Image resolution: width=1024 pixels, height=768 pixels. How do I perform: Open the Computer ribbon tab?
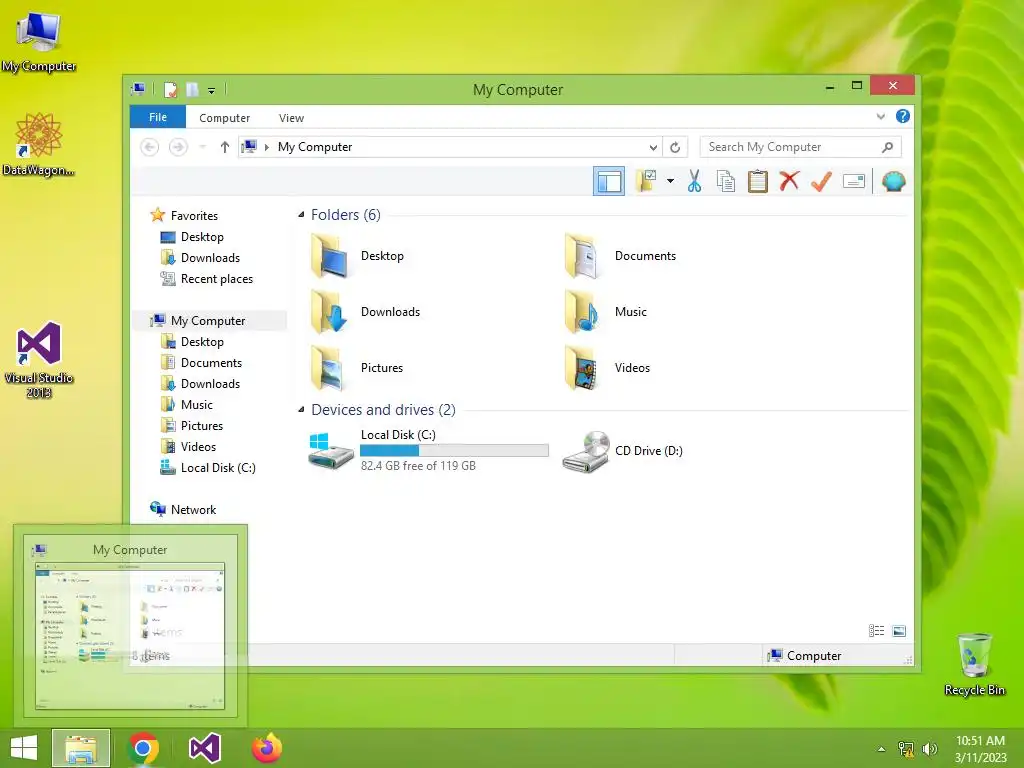(224, 118)
